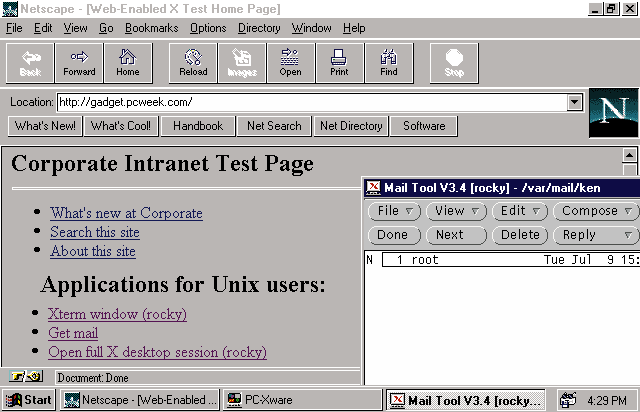Click the Net Directory button
Viewport: 640px width, 412px height.
[x=351, y=126]
